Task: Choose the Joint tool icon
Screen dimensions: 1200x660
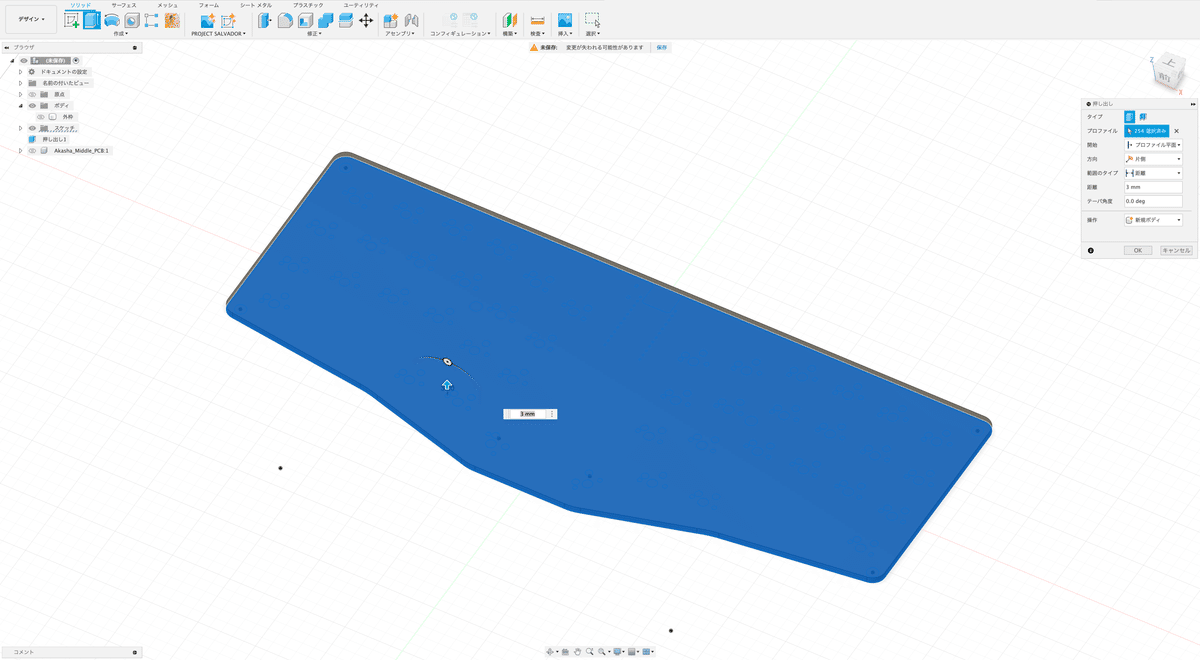Action: 411,20
